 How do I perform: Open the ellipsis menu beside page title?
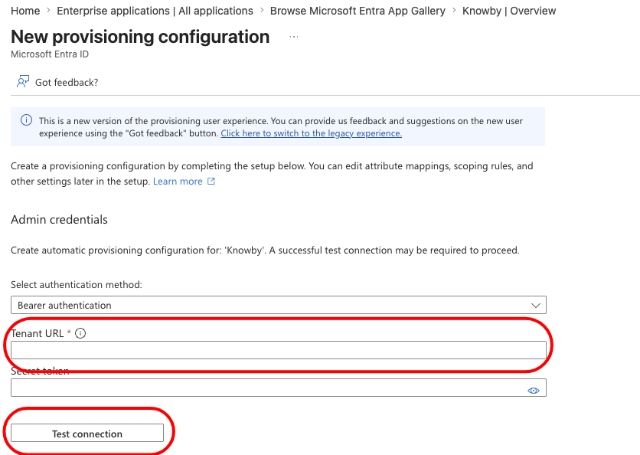point(294,37)
